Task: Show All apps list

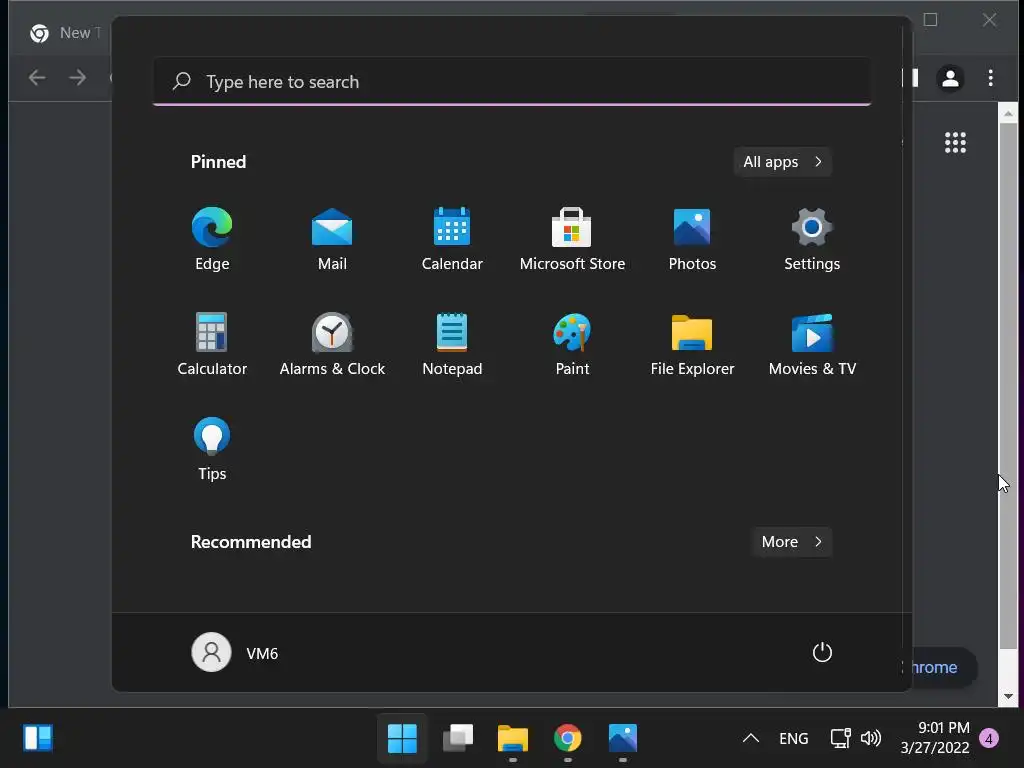Action: coord(782,162)
